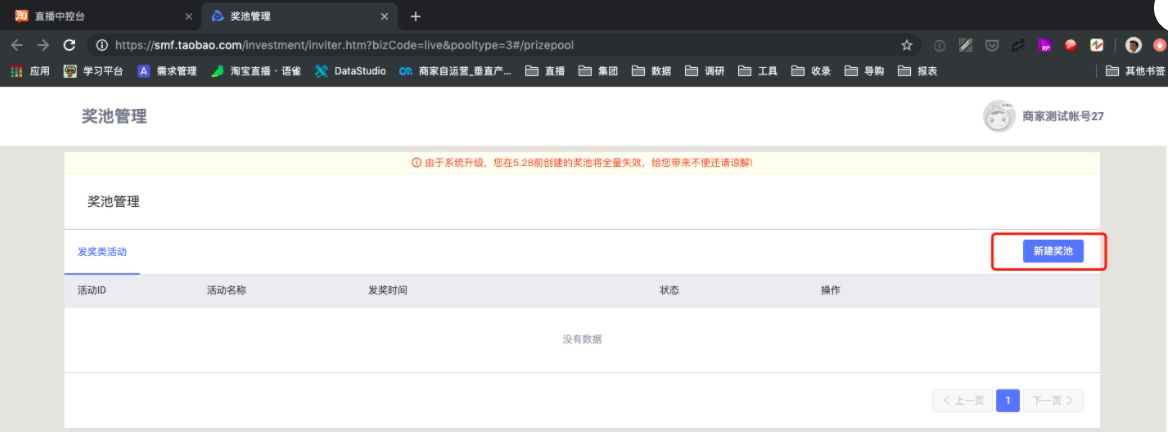This screenshot has width=1168, height=432.
Task: View site info icon in address bar
Action: click(103, 45)
